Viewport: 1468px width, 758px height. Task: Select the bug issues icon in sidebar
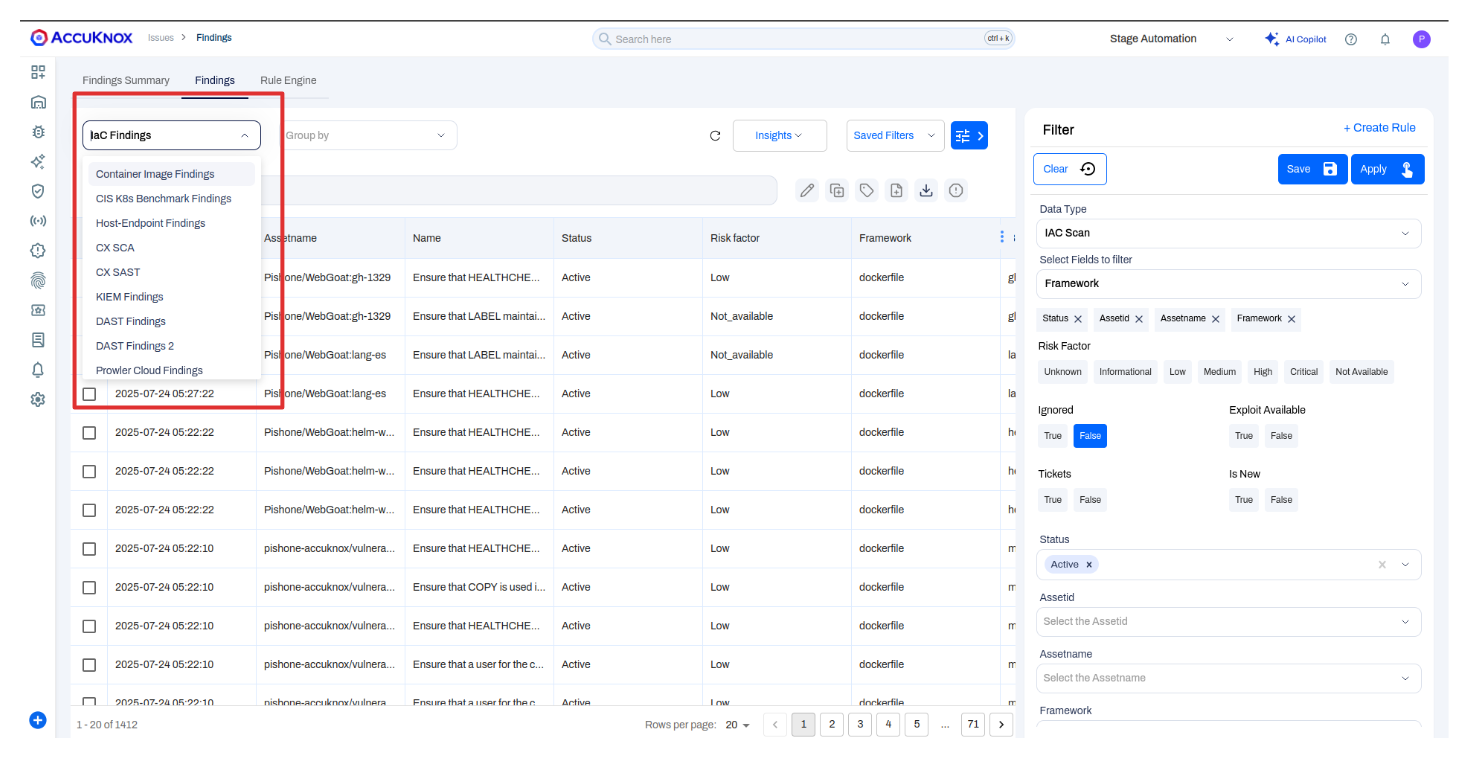[38, 131]
